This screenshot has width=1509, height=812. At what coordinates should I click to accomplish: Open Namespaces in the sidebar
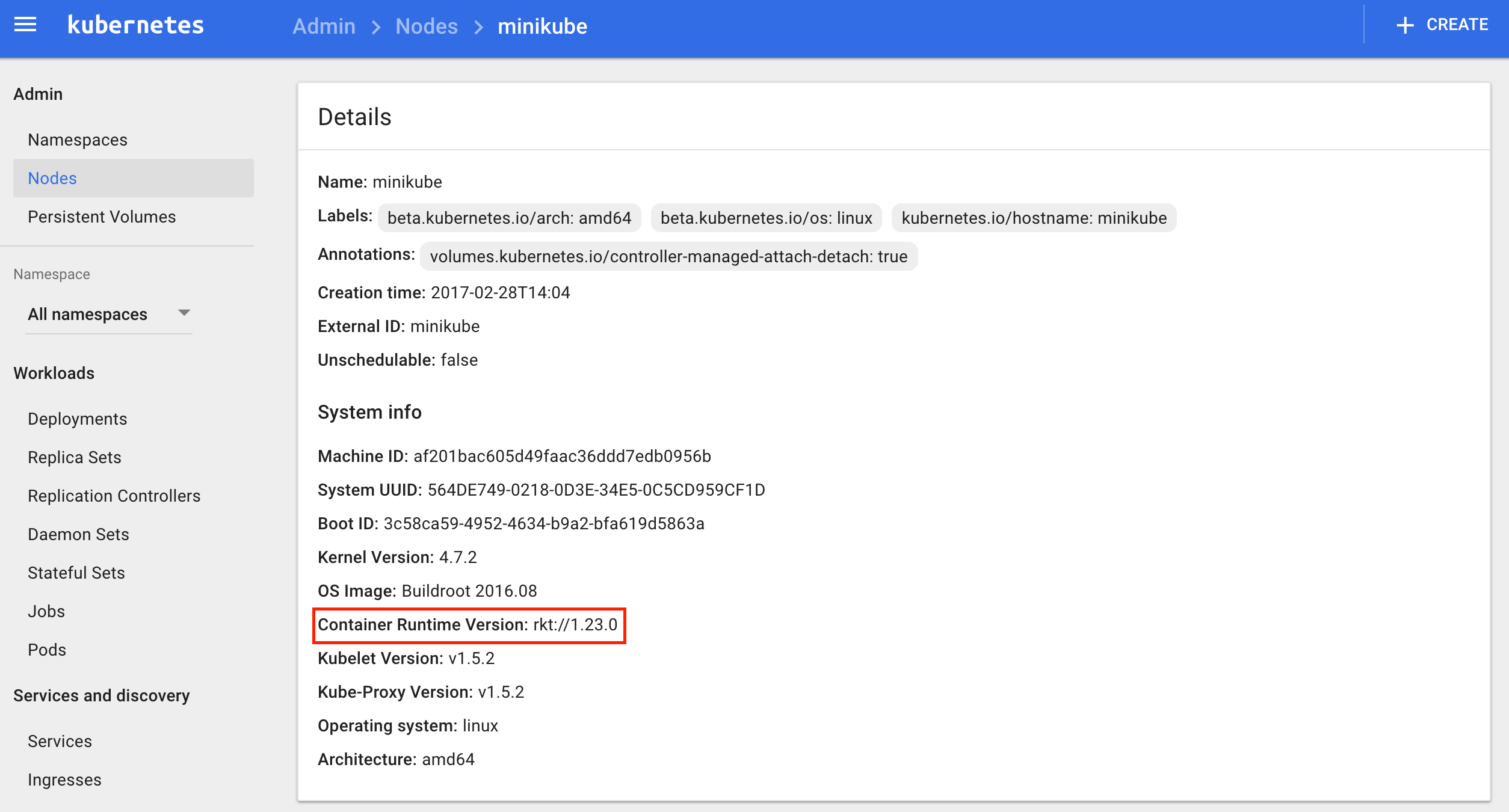(x=78, y=140)
